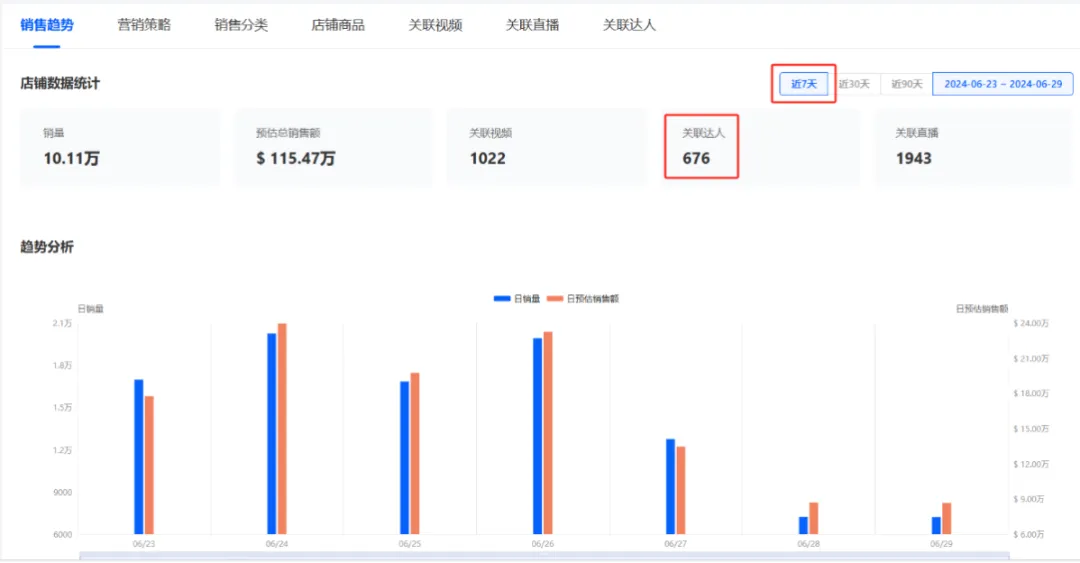Open the 销售分类 tab
The image size is (1080, 563).
pos(241,25)
